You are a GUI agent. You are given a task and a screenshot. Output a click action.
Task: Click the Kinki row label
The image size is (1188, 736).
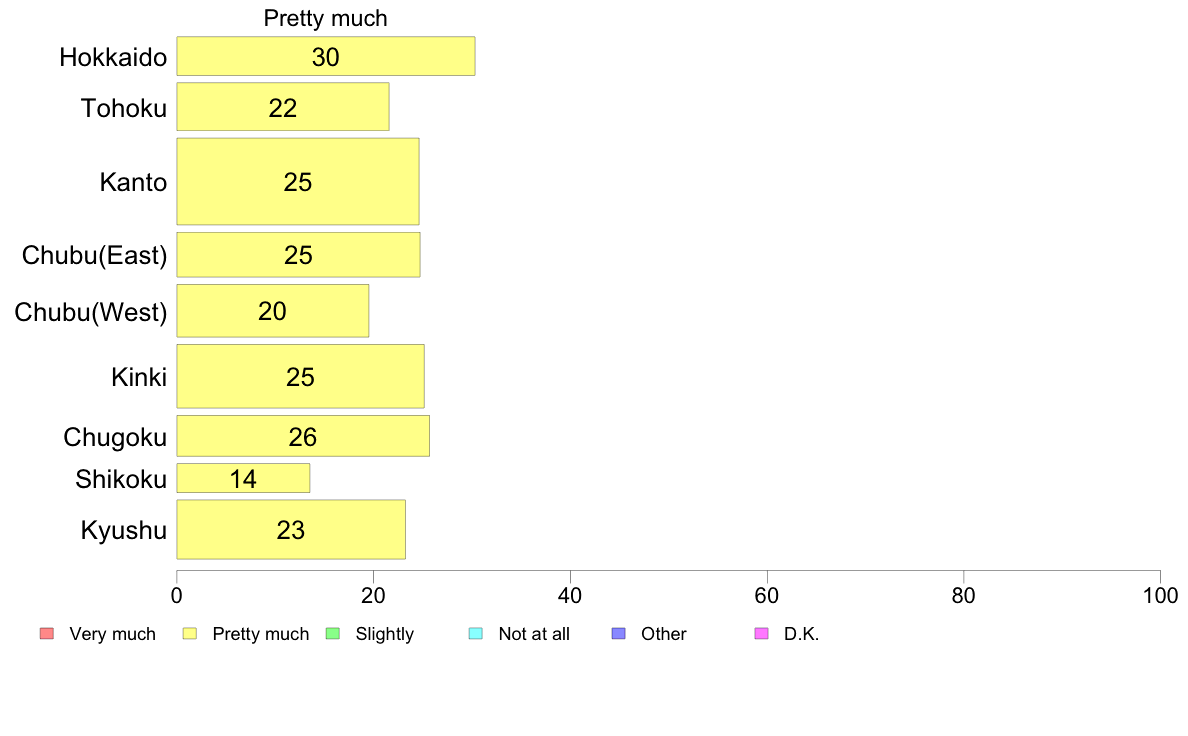pyautogui.click(x=139, y=377)
